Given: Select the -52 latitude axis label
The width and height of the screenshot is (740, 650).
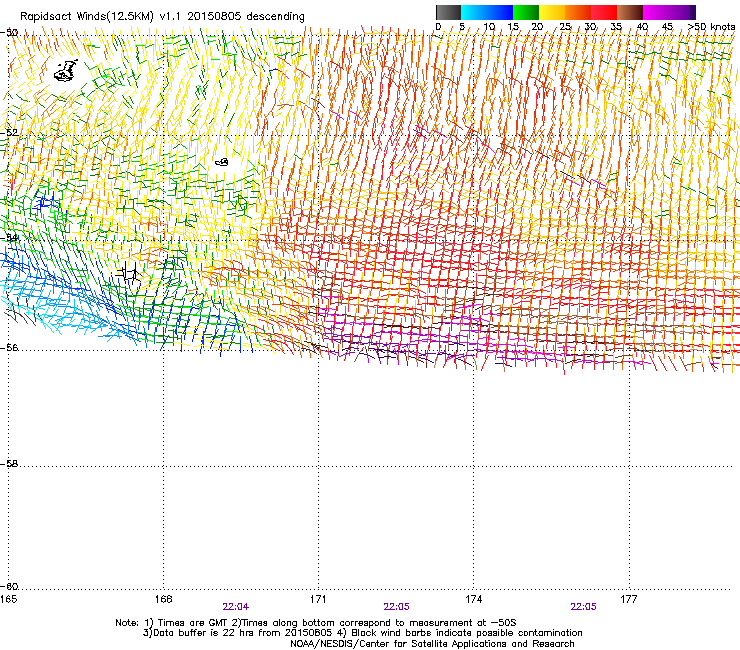Looking at the screenshot, I should (9, 133).
